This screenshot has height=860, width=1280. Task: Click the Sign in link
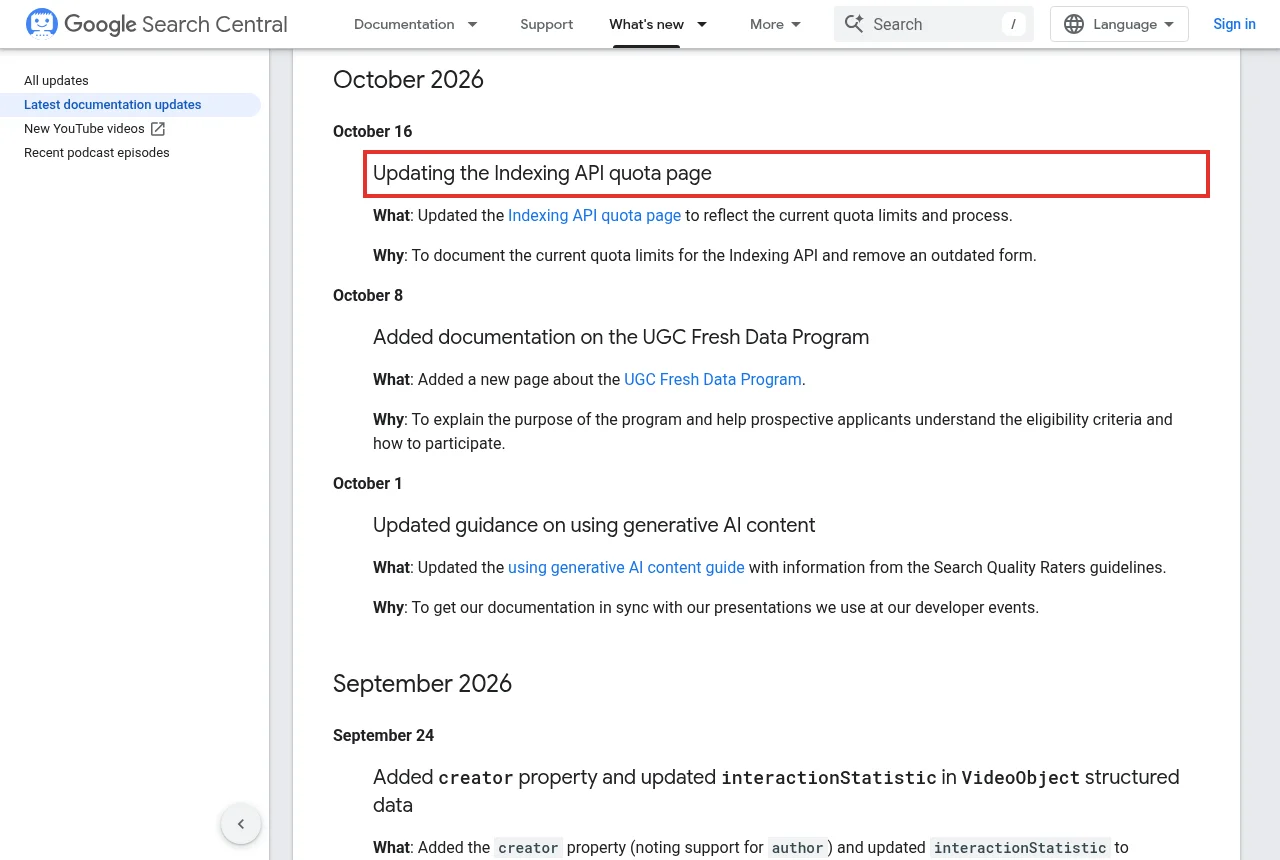pyautogui.click(x=1234, y=24)
